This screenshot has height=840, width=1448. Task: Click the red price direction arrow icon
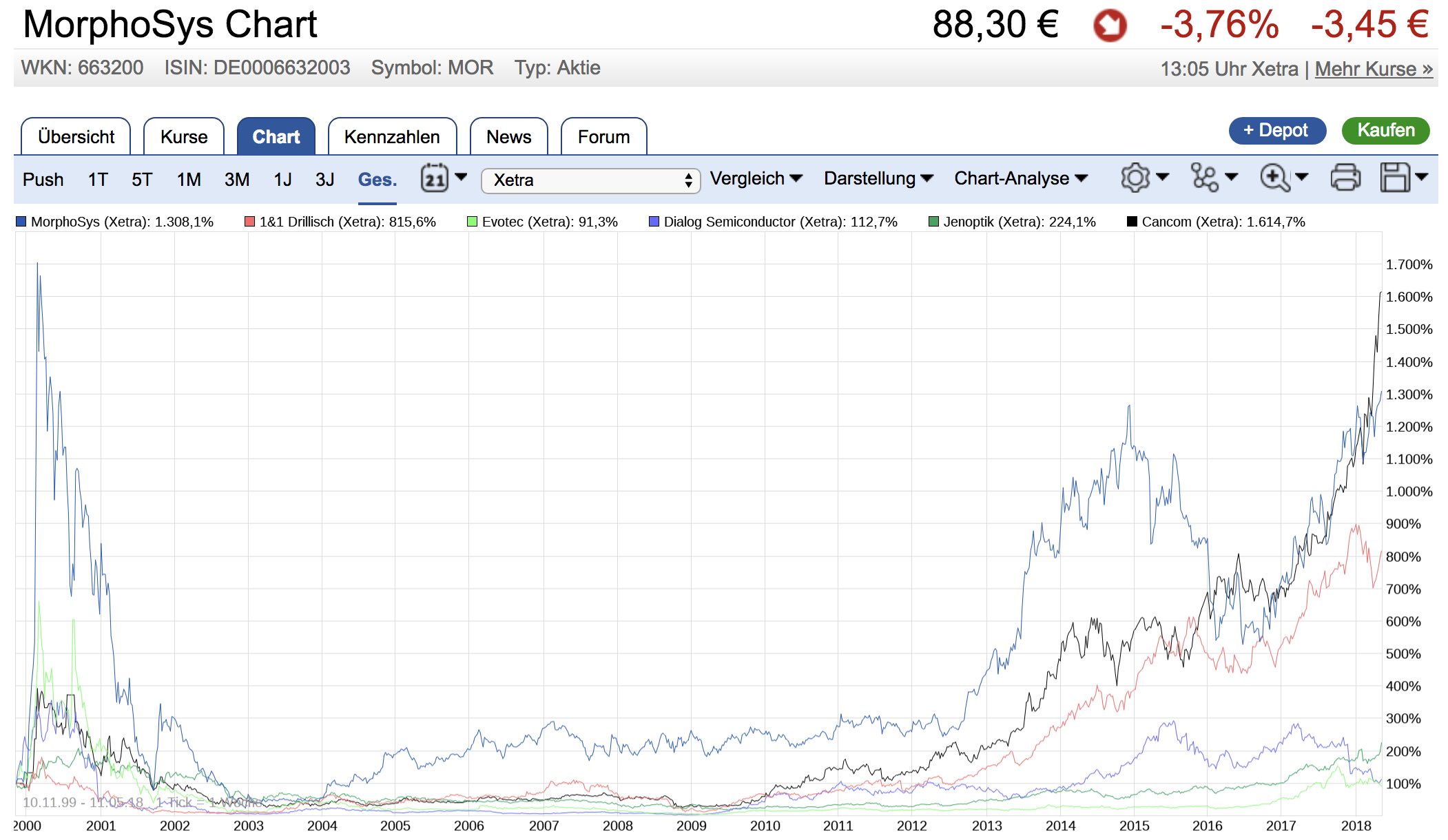pyautogui.click(x=1110, y=26)
